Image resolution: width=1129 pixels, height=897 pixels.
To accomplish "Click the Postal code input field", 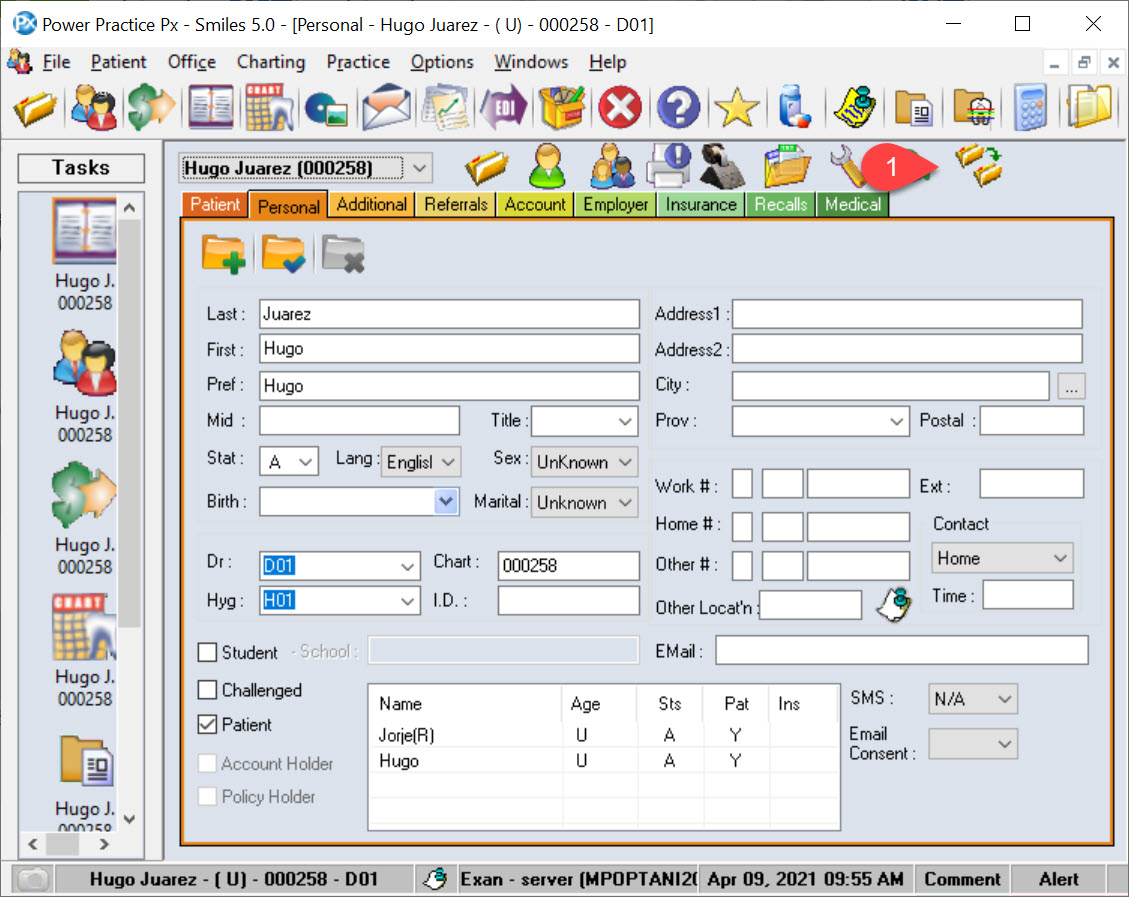I will pos(1031,420).
